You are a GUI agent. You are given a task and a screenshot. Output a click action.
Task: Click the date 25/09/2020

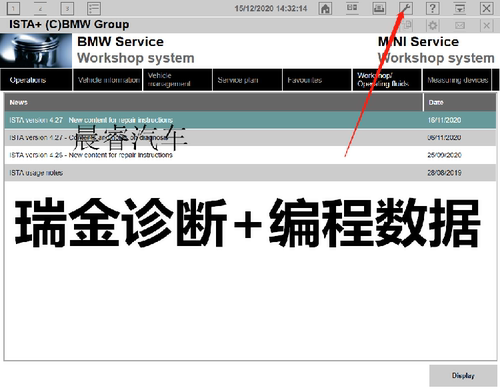click(x=444, y=155)
